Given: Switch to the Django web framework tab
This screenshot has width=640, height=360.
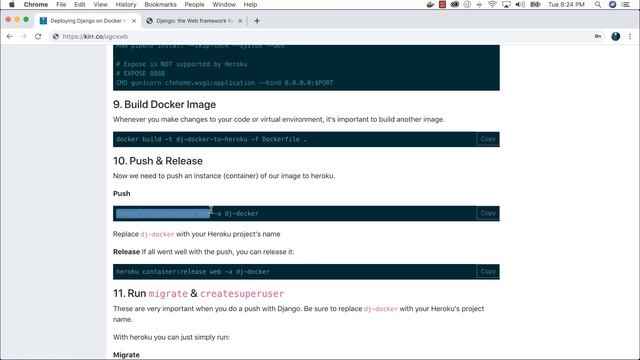Looking at the screenshot, I should pos(194,21).
